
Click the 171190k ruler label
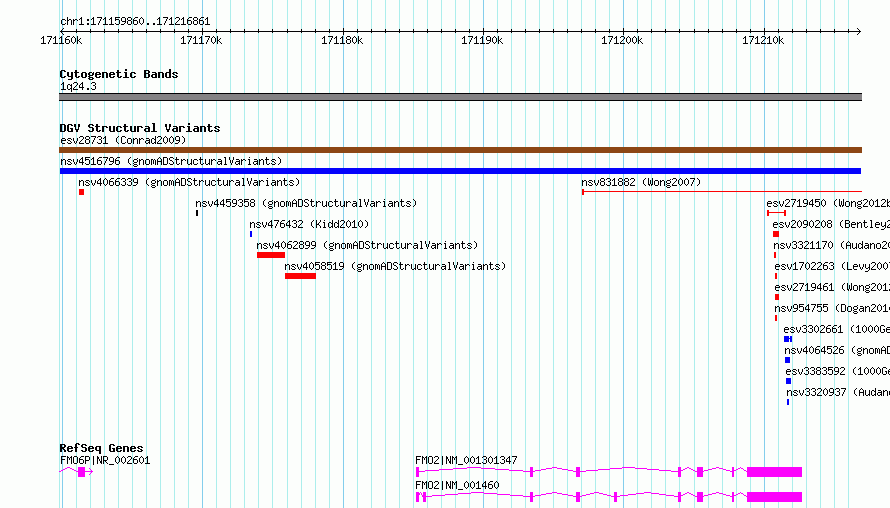482,41
